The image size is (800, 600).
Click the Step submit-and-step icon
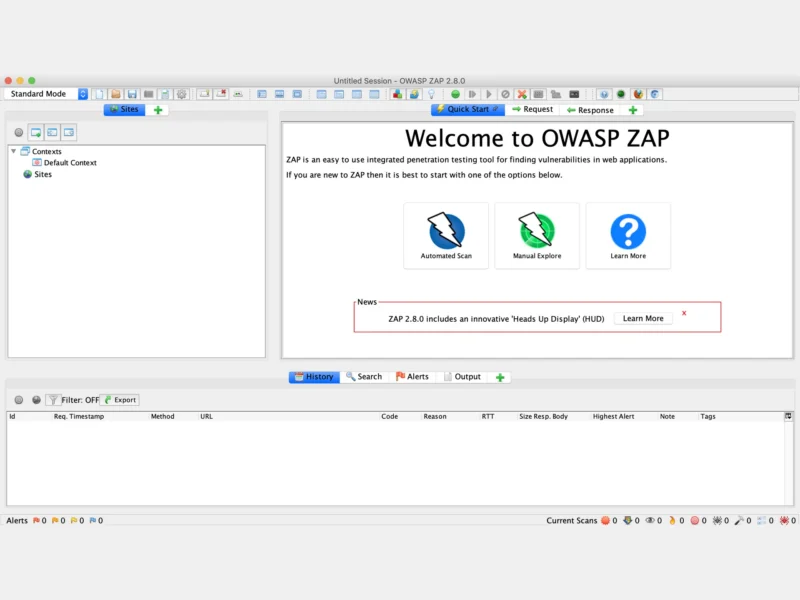pos(472,94)
